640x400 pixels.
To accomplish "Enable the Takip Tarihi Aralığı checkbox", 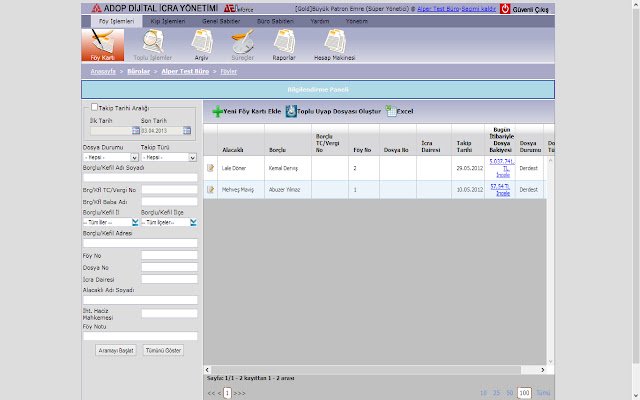I will (94, 107).
